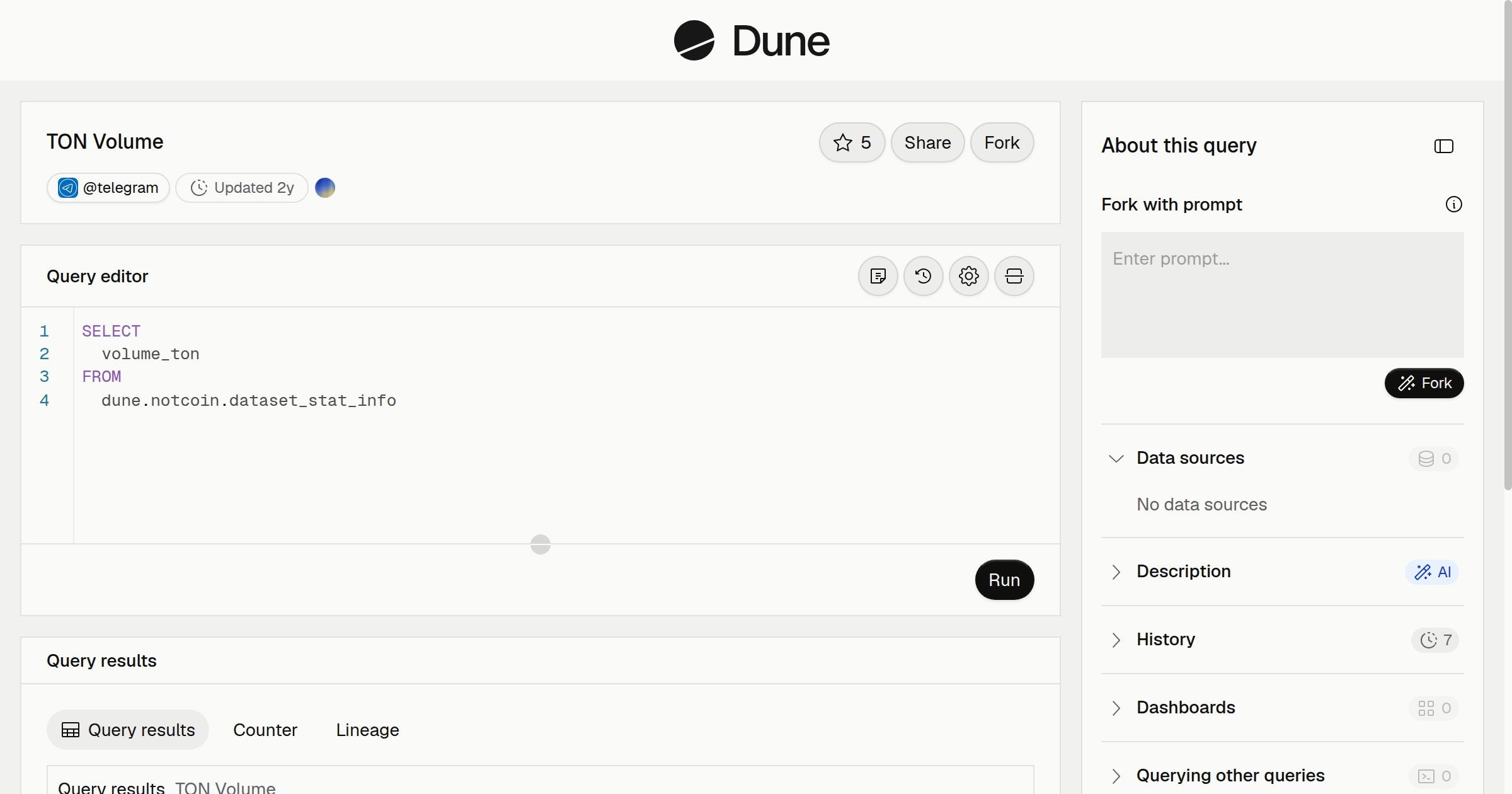This screenshot has height=794, width=1512.
Task: Click the 'dune.notcoin.dataset_stat_info' table name
Action: 249,400
